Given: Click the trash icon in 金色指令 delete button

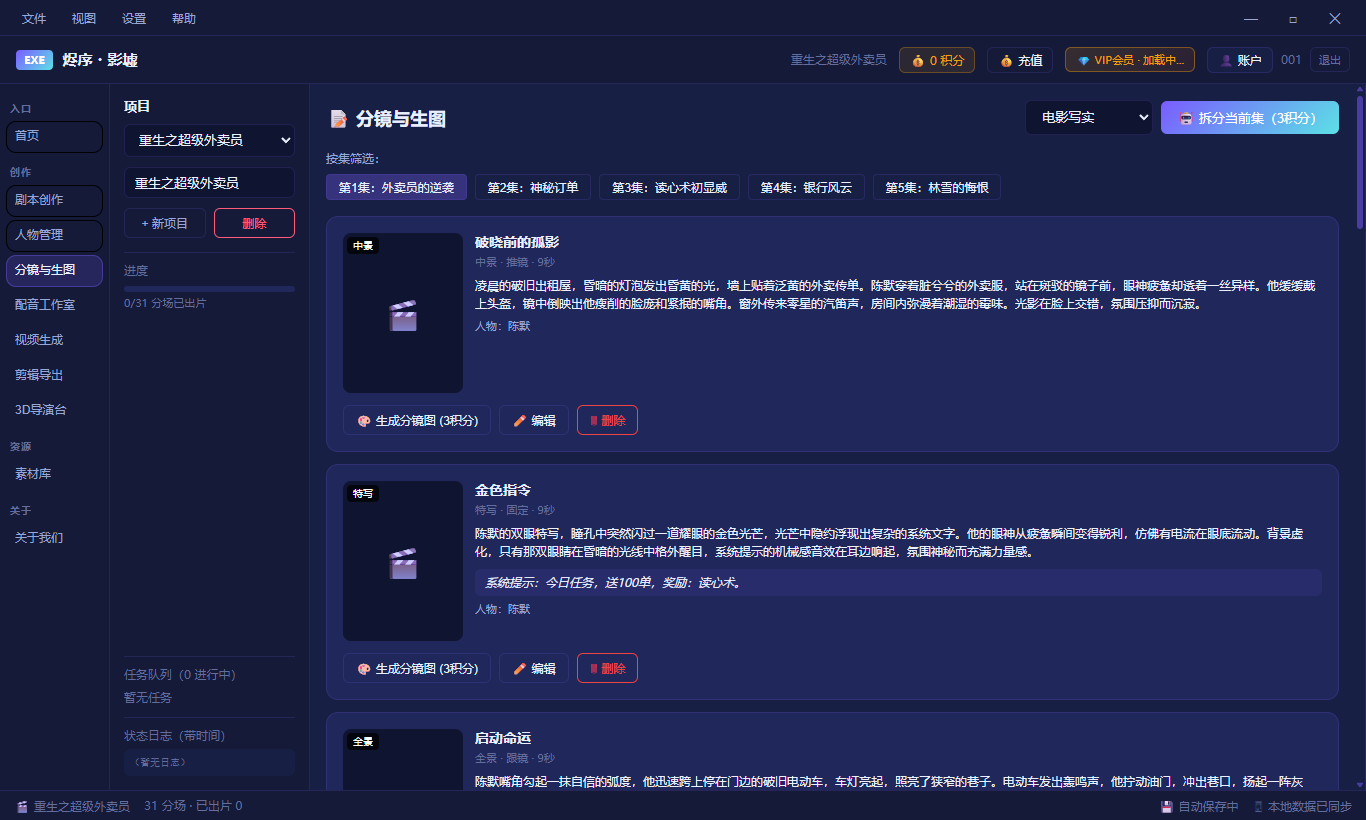Looking at the screenshot, I should 594,669.
